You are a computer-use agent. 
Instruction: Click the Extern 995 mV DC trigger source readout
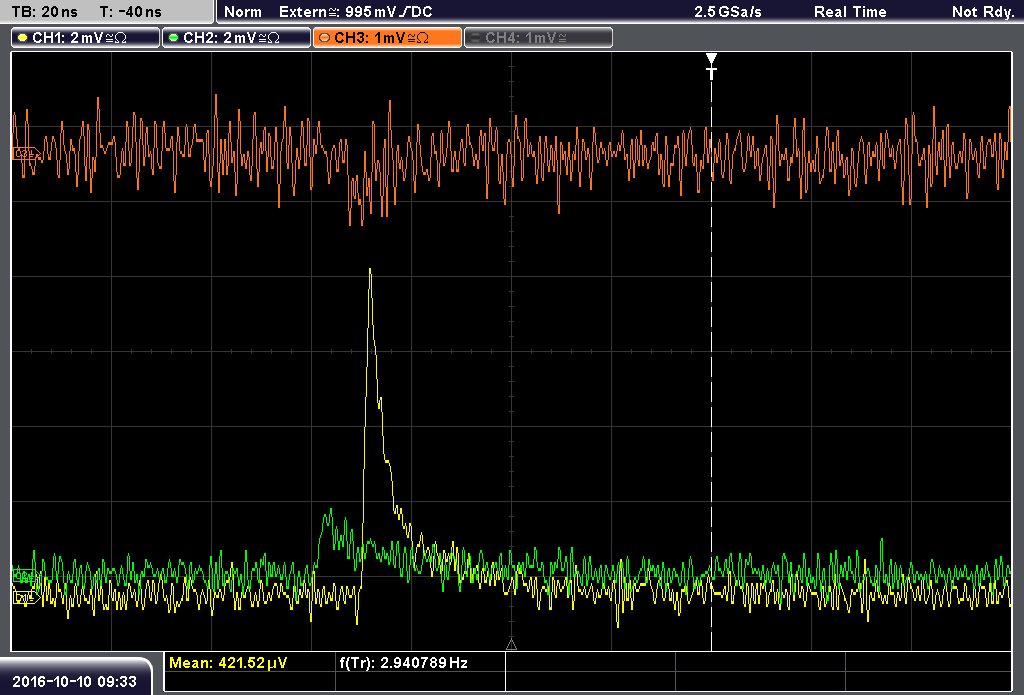[x=355, y=12]
